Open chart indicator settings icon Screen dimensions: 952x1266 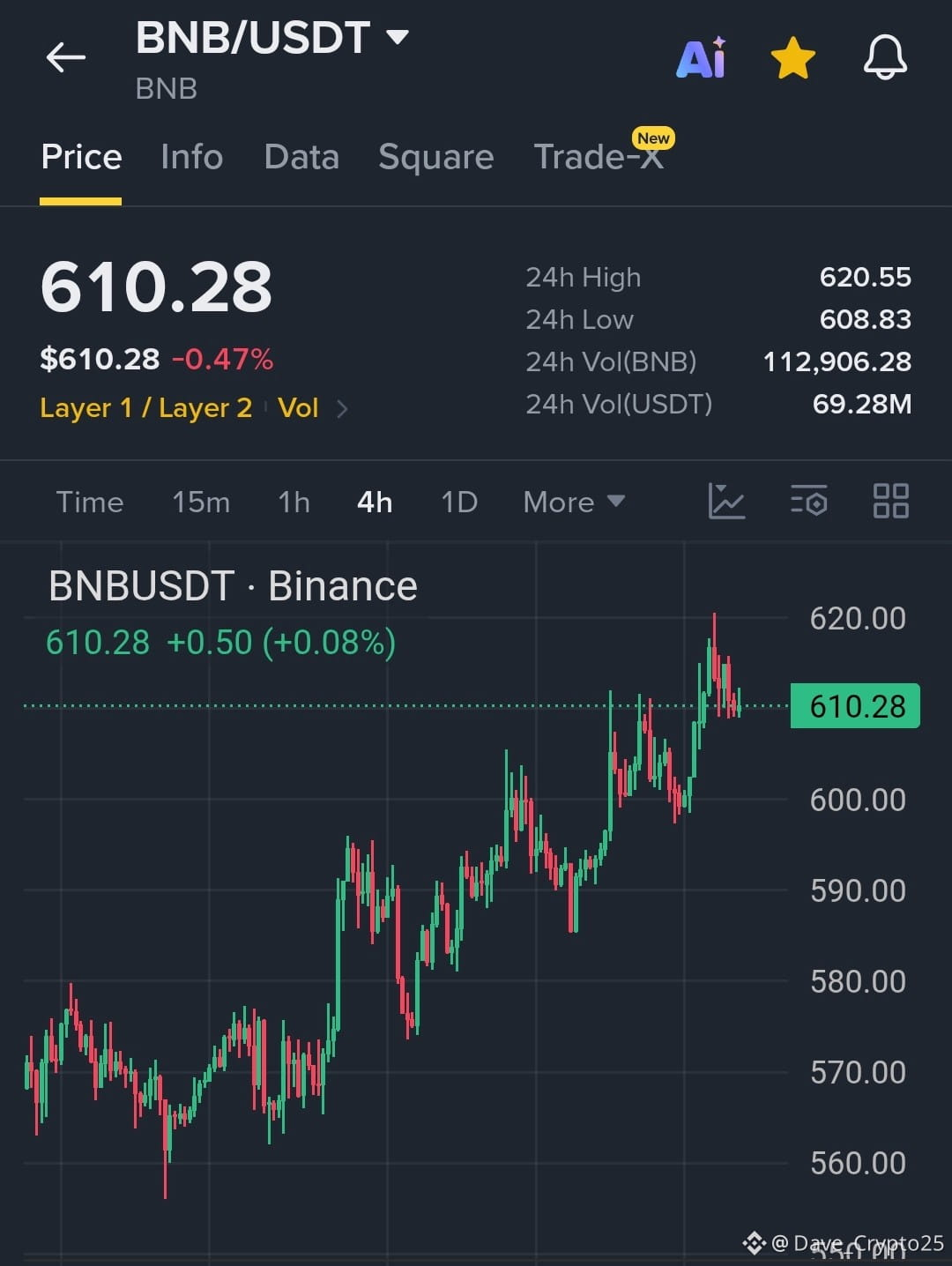coord(809,501)
